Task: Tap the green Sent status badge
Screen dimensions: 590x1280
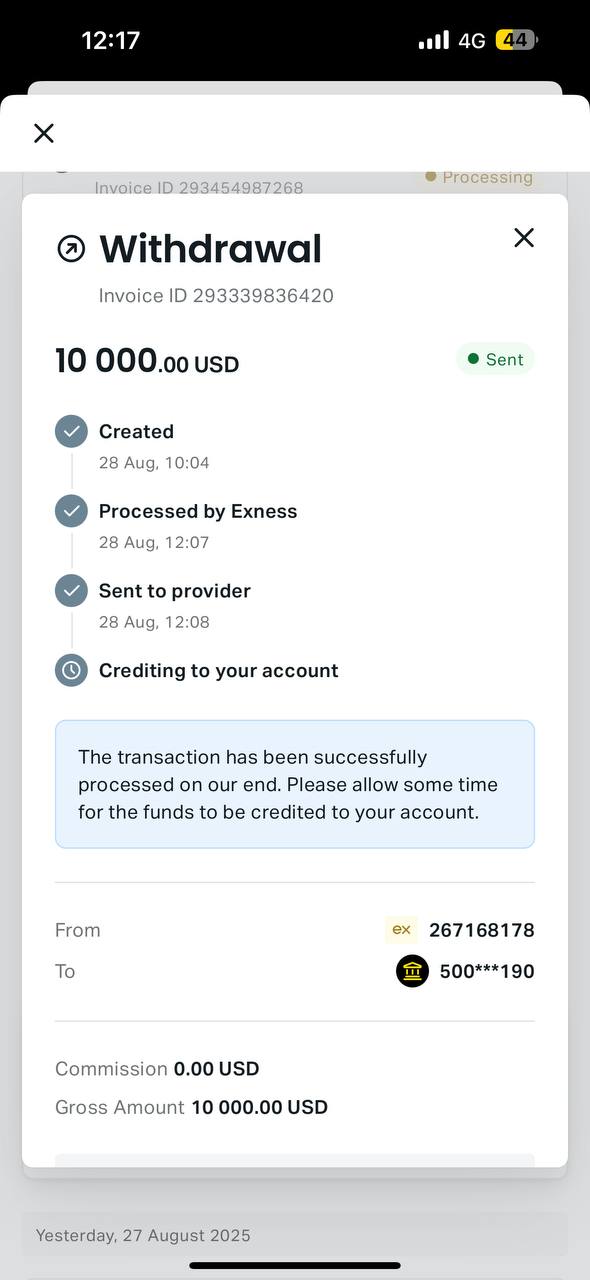Action: coord(496,359)
